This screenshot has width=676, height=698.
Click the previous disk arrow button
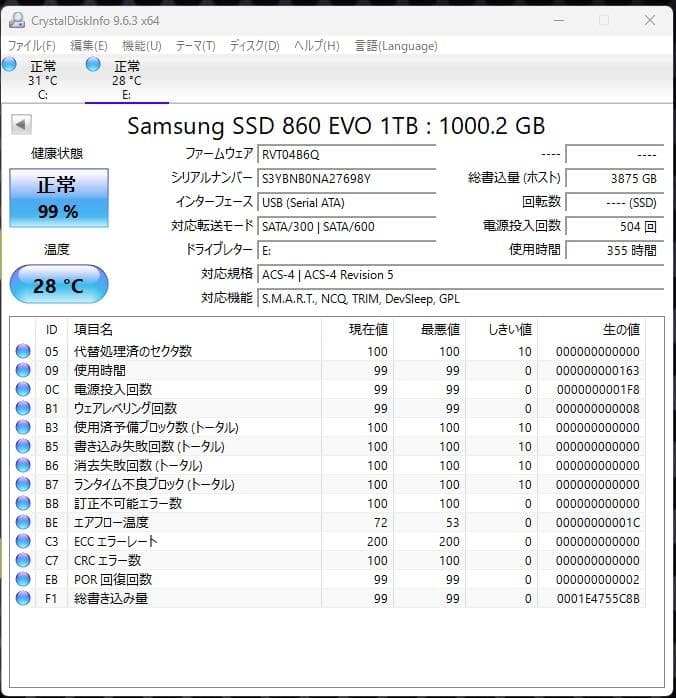(x=21, y=125)
